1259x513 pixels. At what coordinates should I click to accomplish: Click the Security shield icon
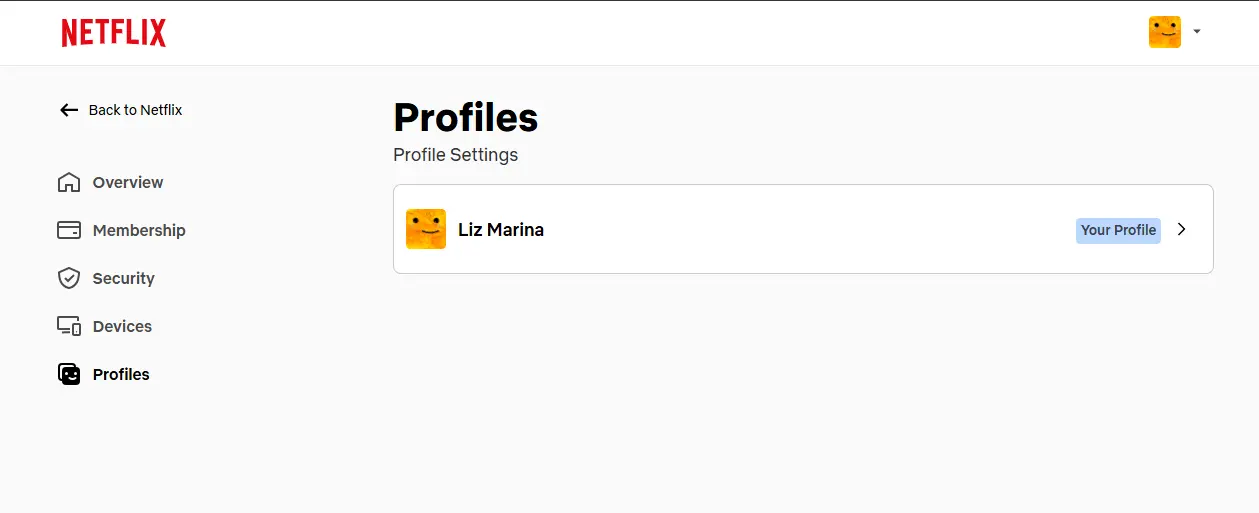69,278
